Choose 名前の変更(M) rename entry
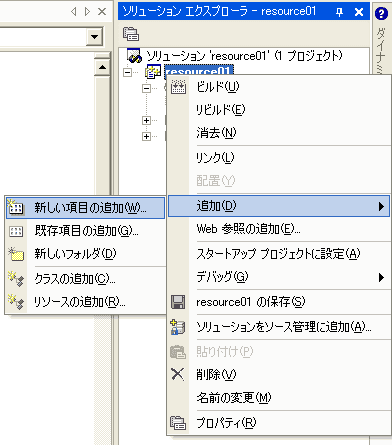 tap(279, 397)
